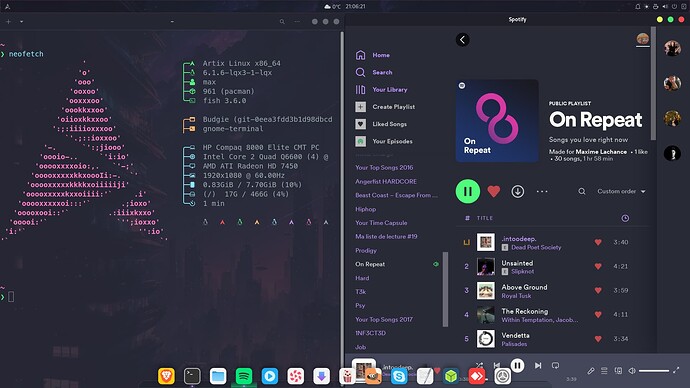690x388 pixels.
Task: Add a new tab in the terminal
Action: pyautogui.click(x=8, y=21)
